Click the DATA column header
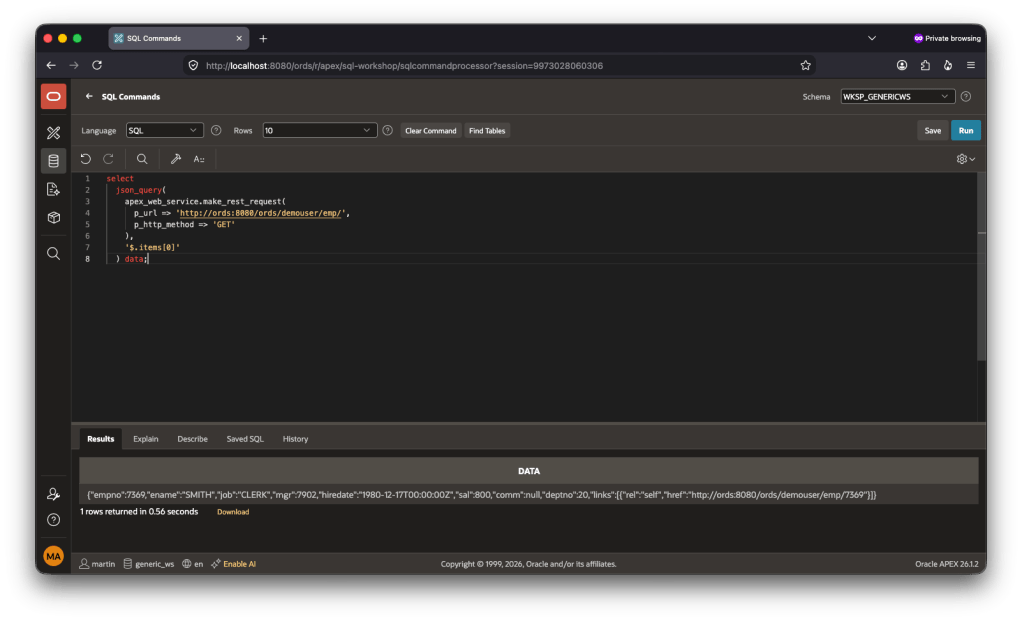Viewport: 1022px width, 621px height. point(529,470)
